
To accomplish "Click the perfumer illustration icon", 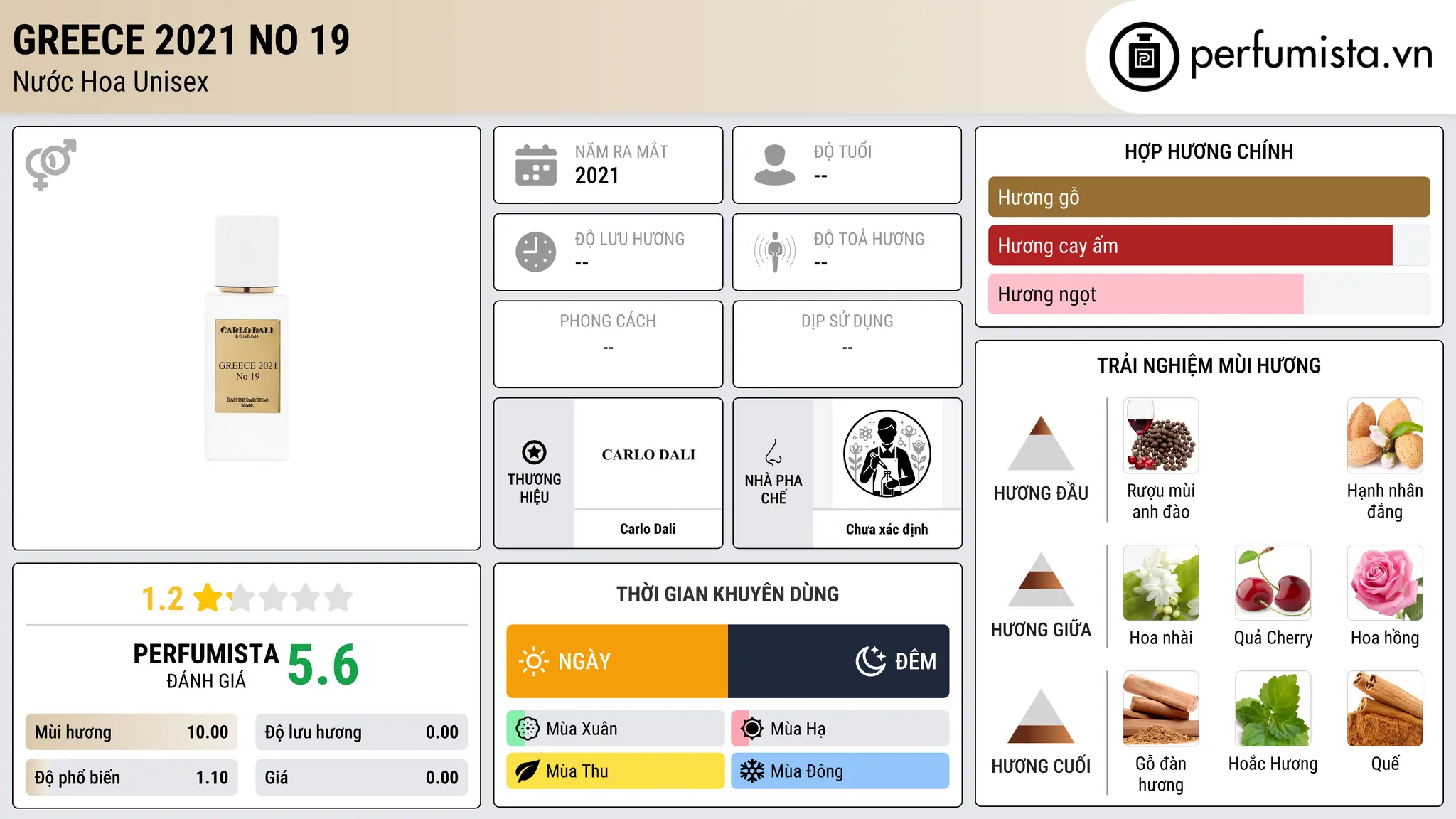I will [887, 454].
